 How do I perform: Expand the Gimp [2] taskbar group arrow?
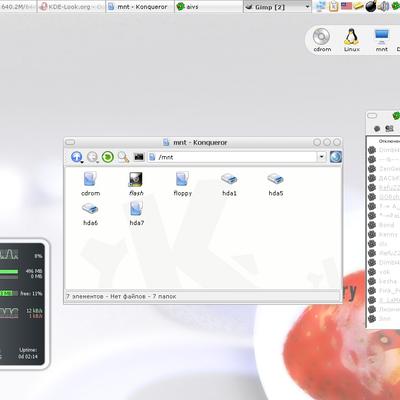tap(307, 7)
